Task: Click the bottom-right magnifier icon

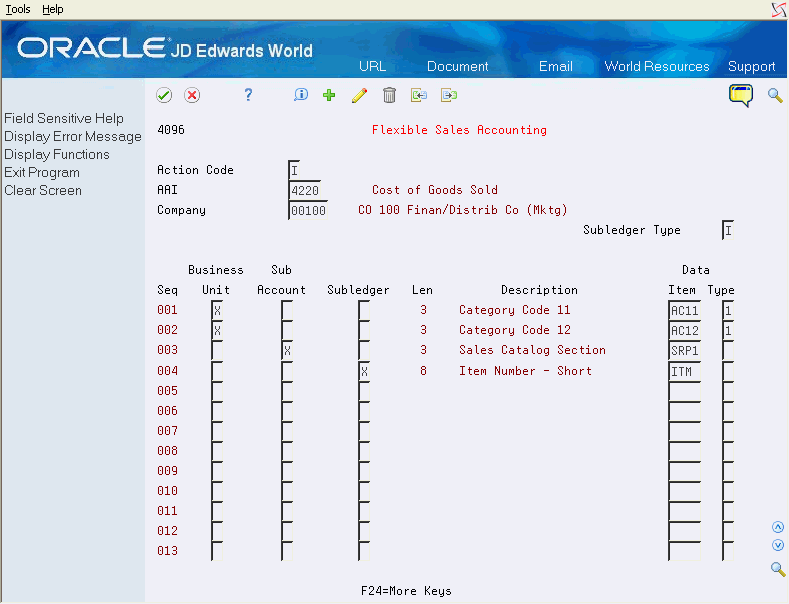Action: tap(778, 569)
